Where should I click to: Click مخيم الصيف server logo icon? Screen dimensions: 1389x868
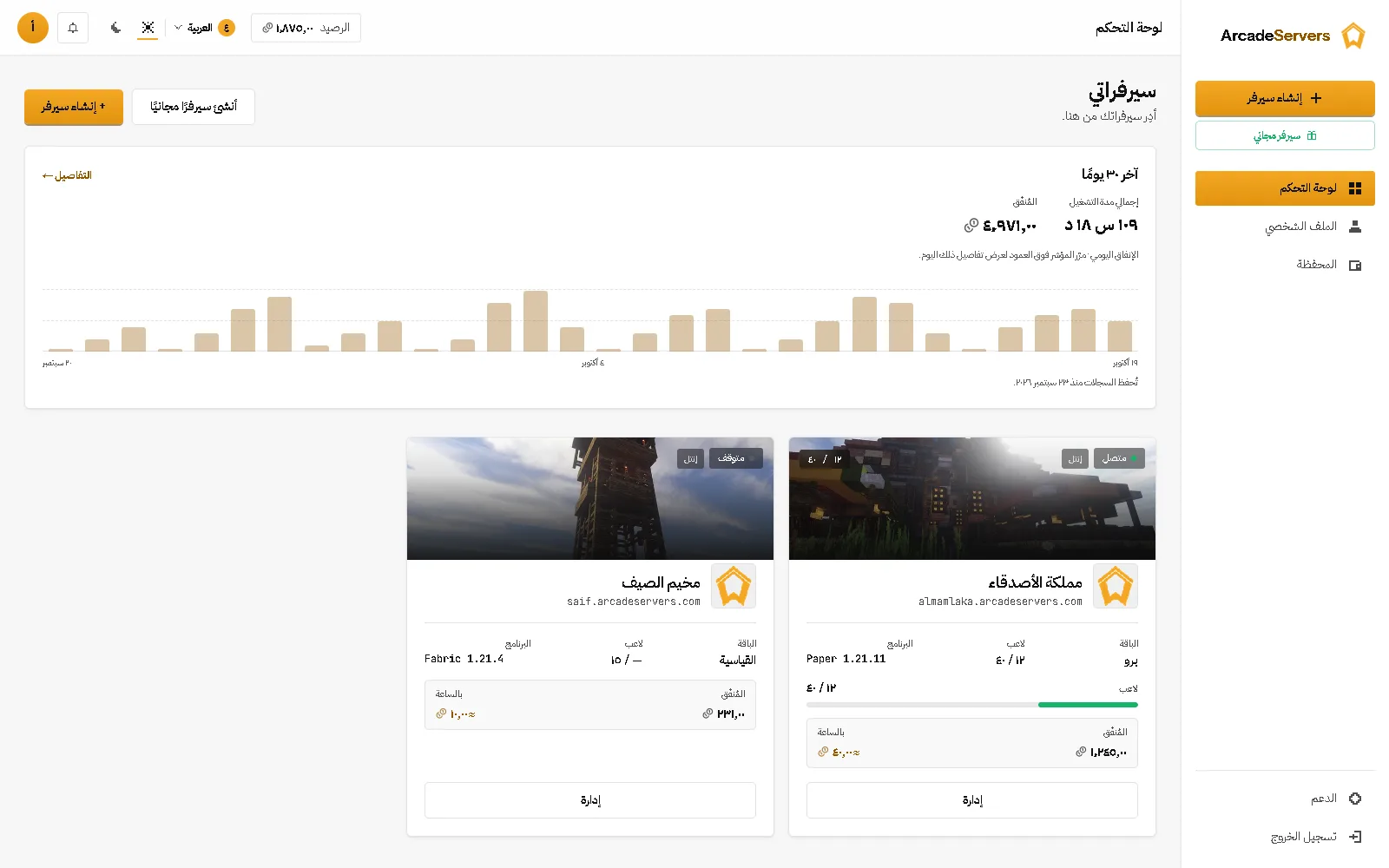tap(734, 586)
